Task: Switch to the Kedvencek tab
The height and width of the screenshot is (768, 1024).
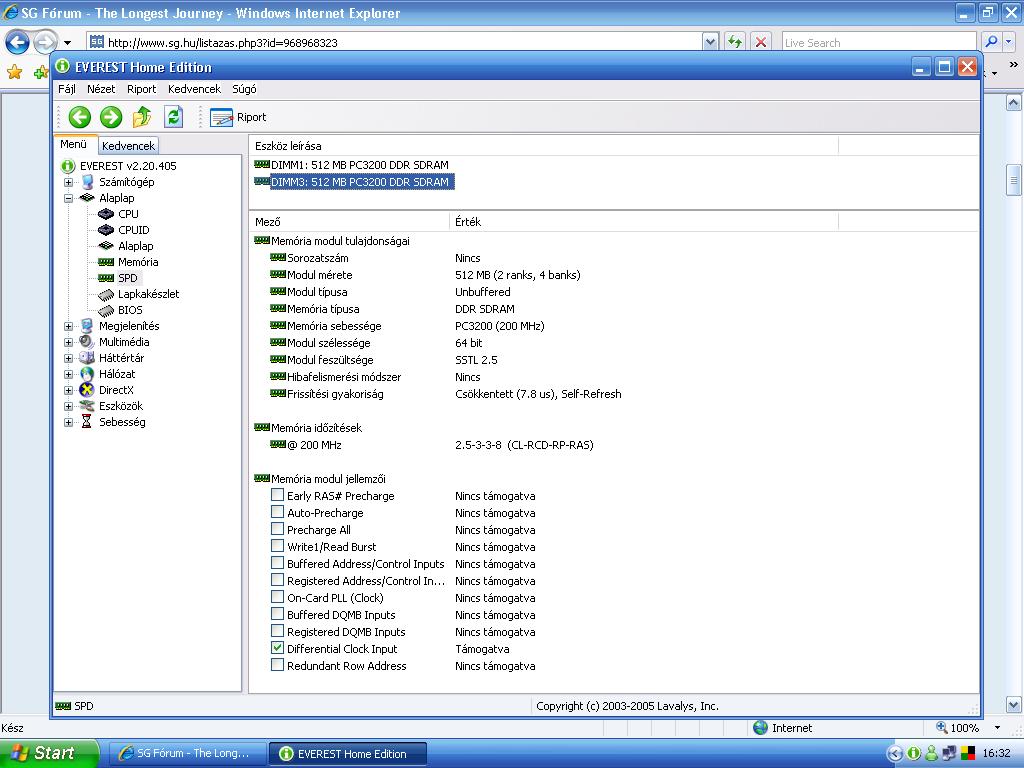Action: click(x=128, y=146)
